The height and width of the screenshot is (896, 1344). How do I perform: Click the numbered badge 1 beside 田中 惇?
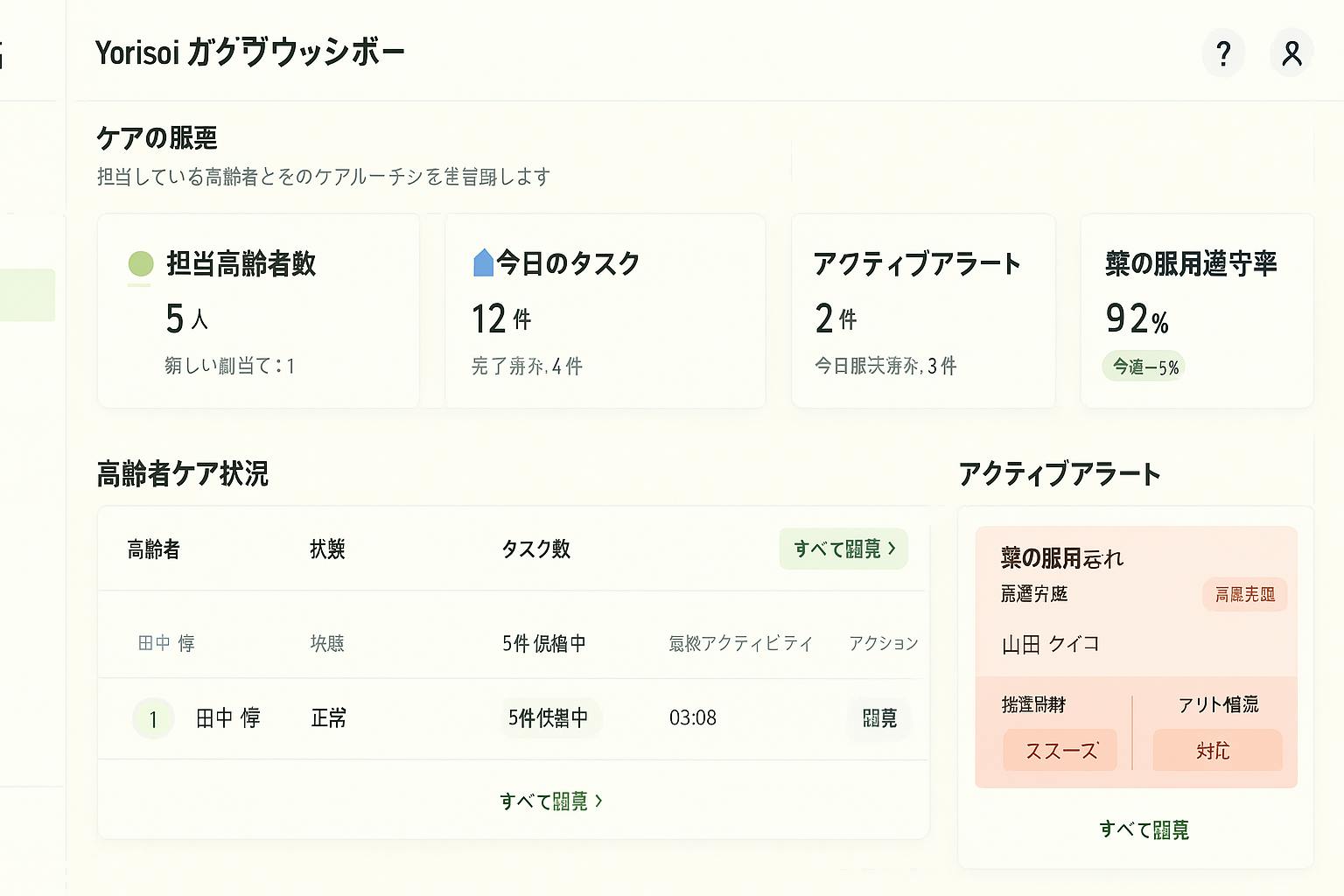tap(153, 719)
